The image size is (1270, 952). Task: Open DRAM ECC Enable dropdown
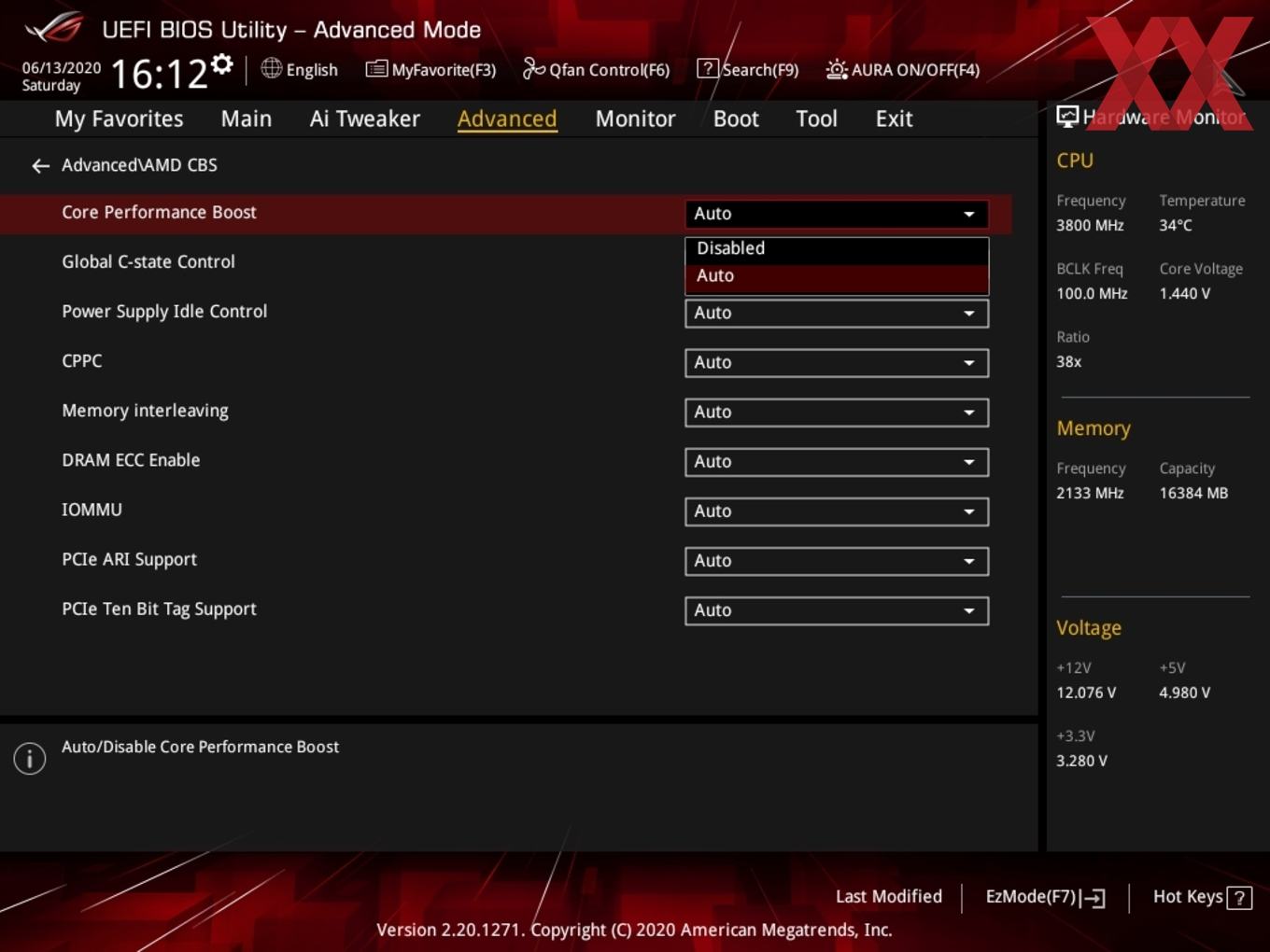837,462
